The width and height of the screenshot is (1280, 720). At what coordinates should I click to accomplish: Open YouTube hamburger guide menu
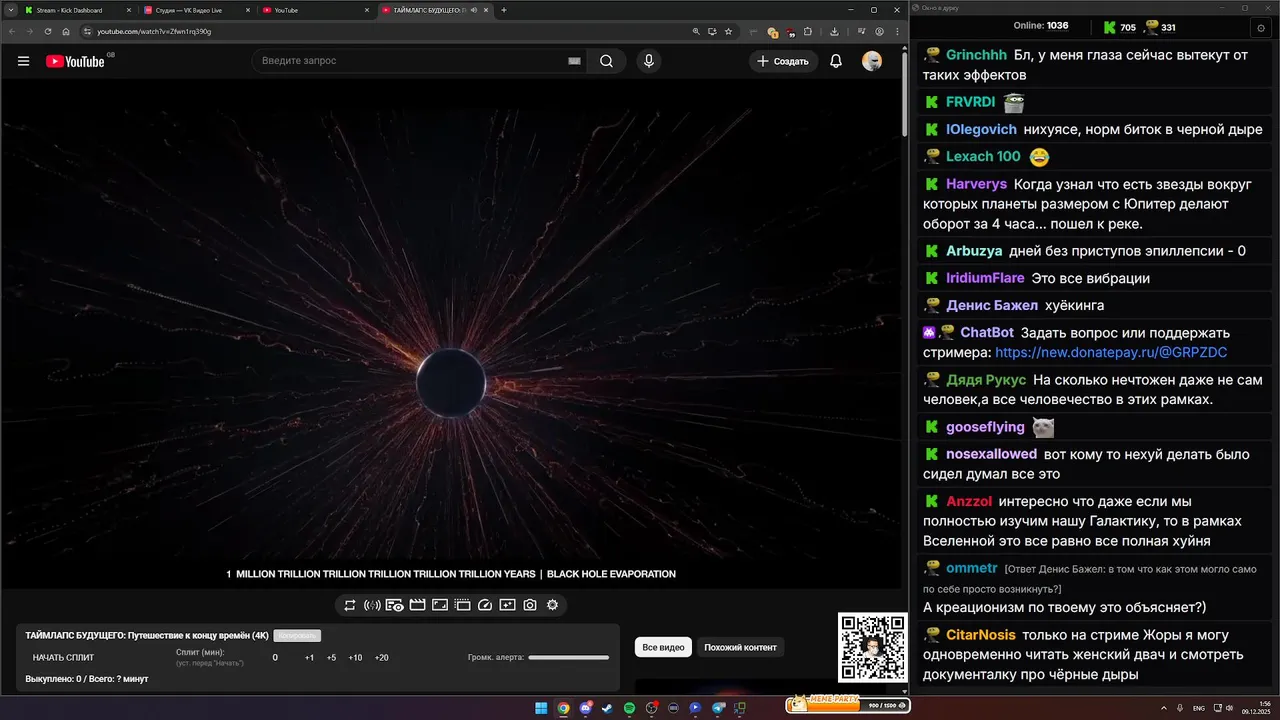(23, 61)
